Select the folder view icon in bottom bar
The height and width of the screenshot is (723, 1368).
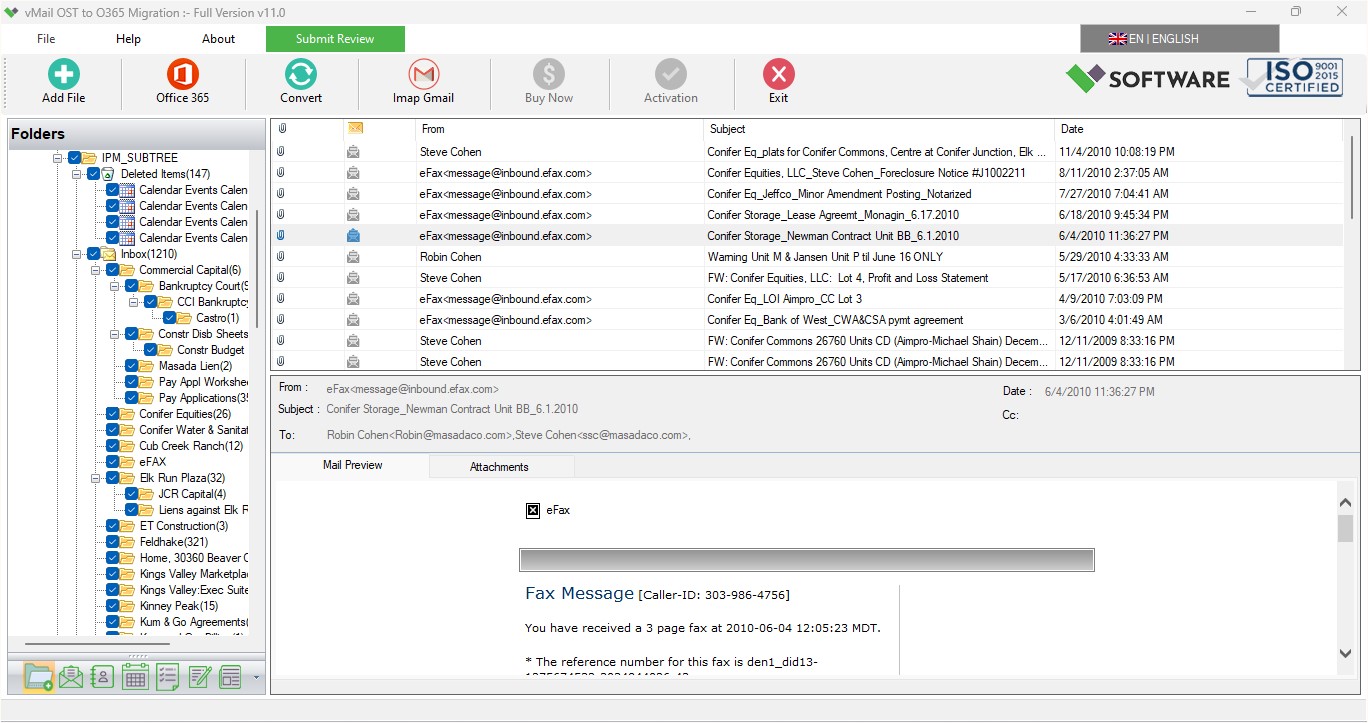coord(38,677)
